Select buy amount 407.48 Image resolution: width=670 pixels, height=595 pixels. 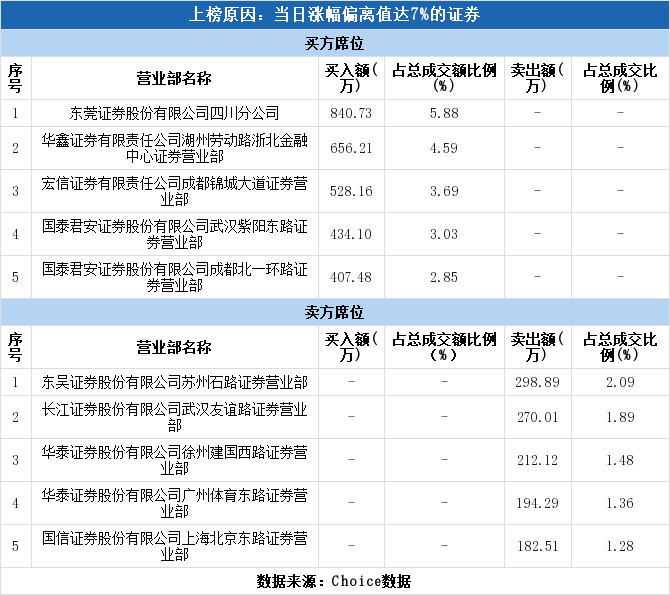351,277
